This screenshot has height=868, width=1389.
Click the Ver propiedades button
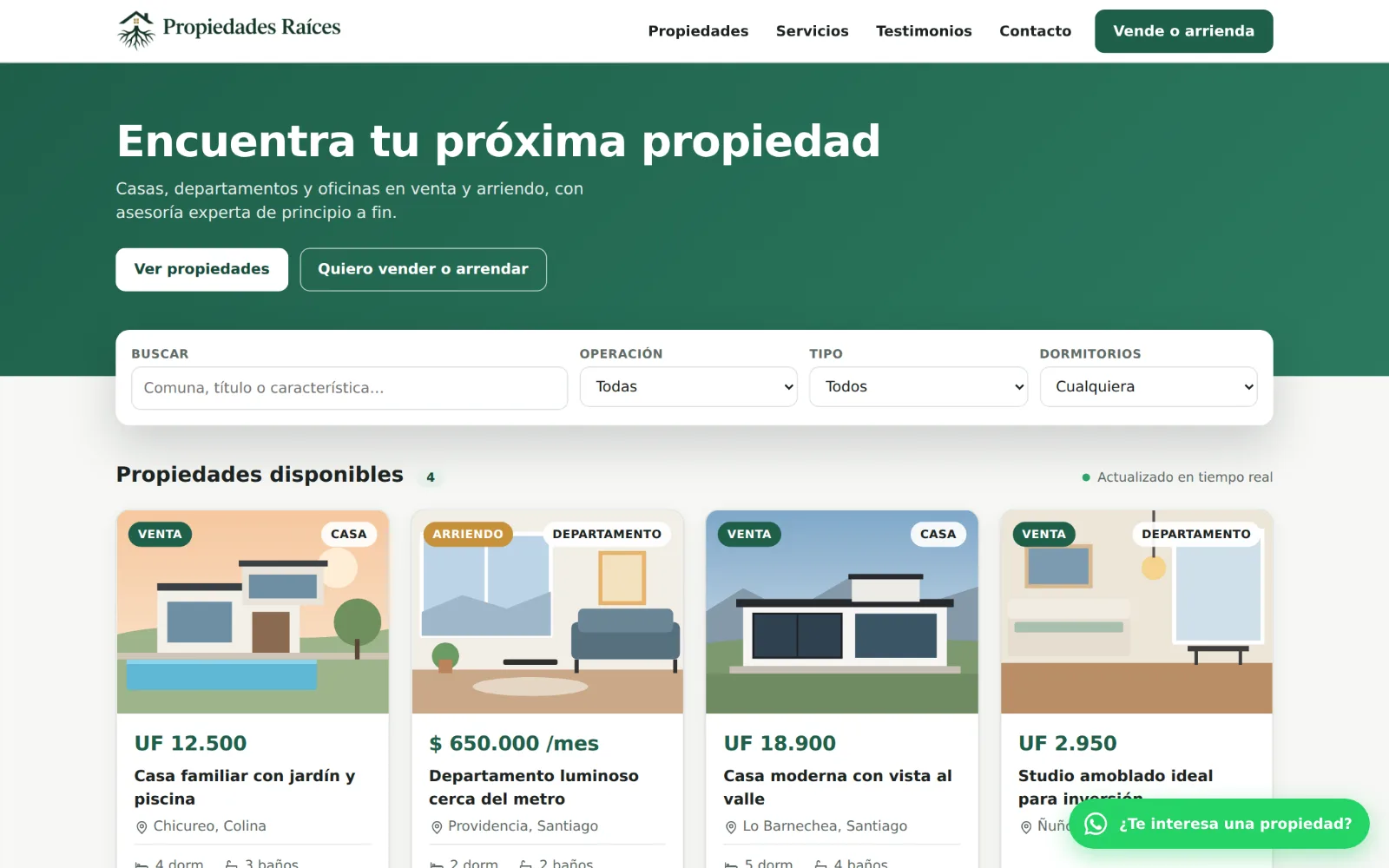[202, 269]
